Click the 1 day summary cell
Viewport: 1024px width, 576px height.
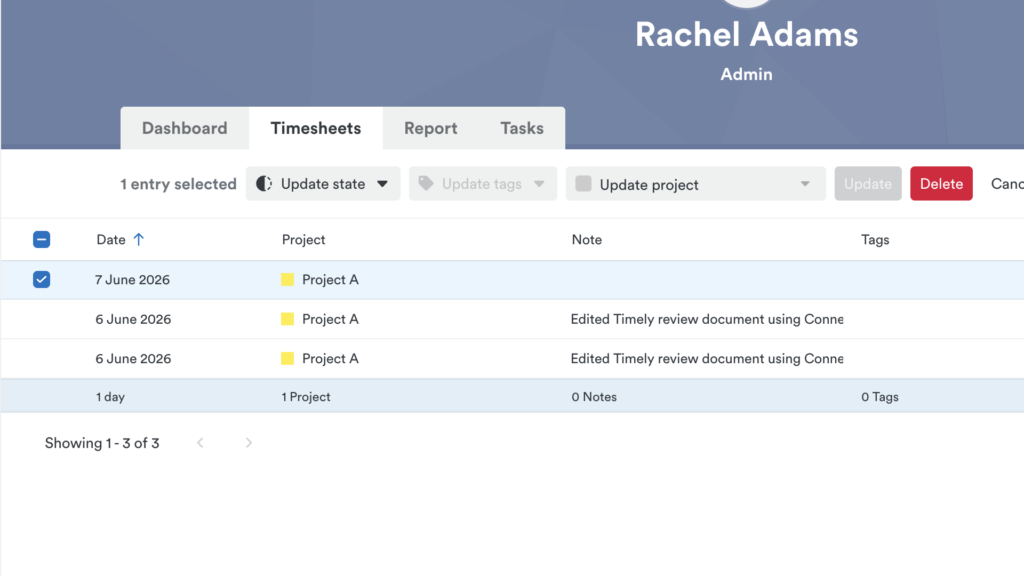(x=110, y=397)
